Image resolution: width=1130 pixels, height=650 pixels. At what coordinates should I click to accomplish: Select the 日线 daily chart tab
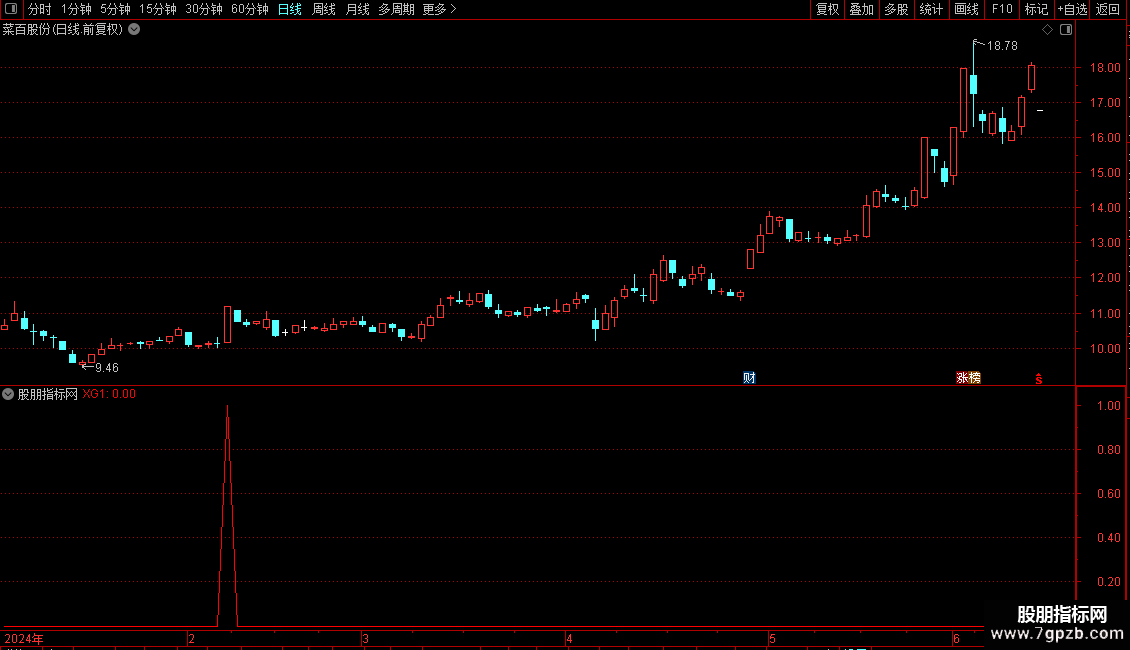(x=290, y=9)
